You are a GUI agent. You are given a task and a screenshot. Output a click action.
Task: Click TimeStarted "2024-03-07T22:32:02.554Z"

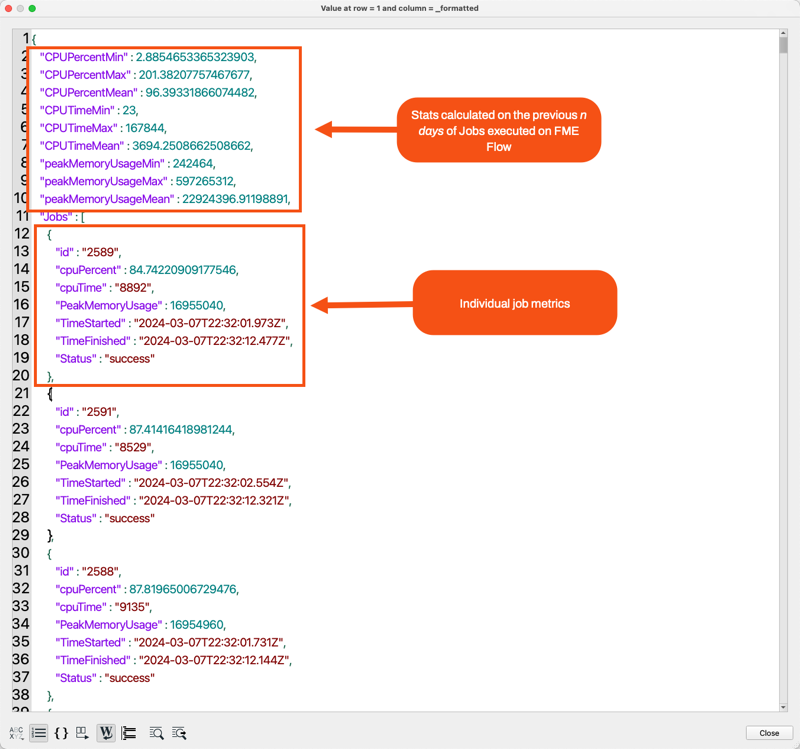(212, 483)
